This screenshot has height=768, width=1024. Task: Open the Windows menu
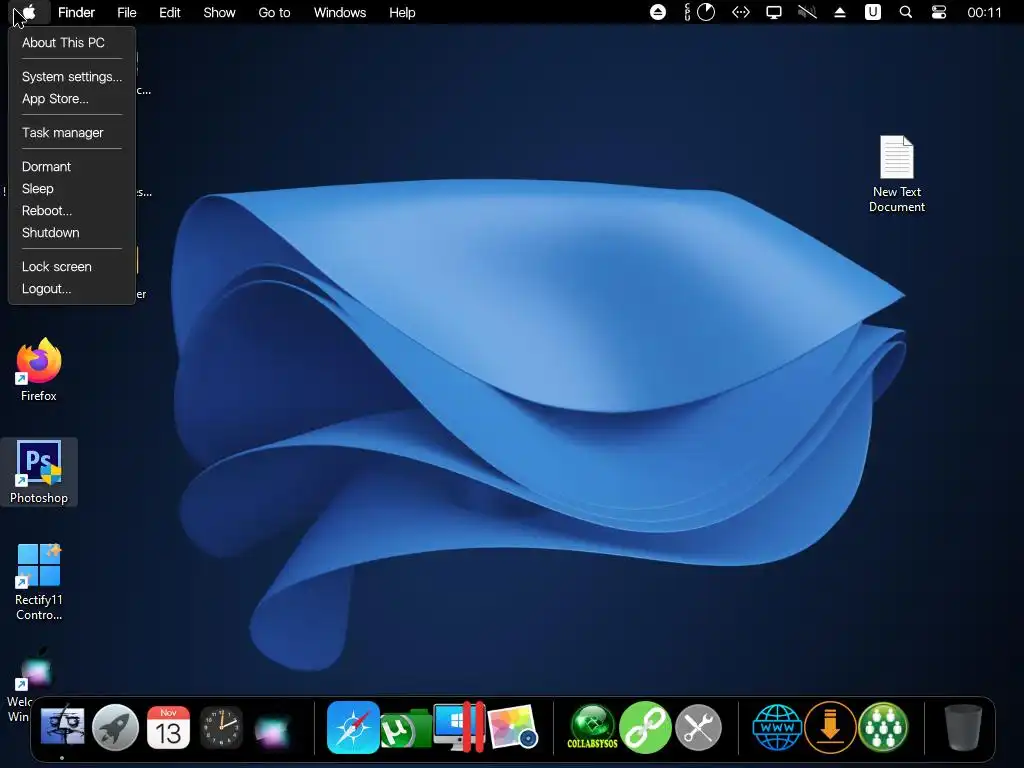coord(340,12)
